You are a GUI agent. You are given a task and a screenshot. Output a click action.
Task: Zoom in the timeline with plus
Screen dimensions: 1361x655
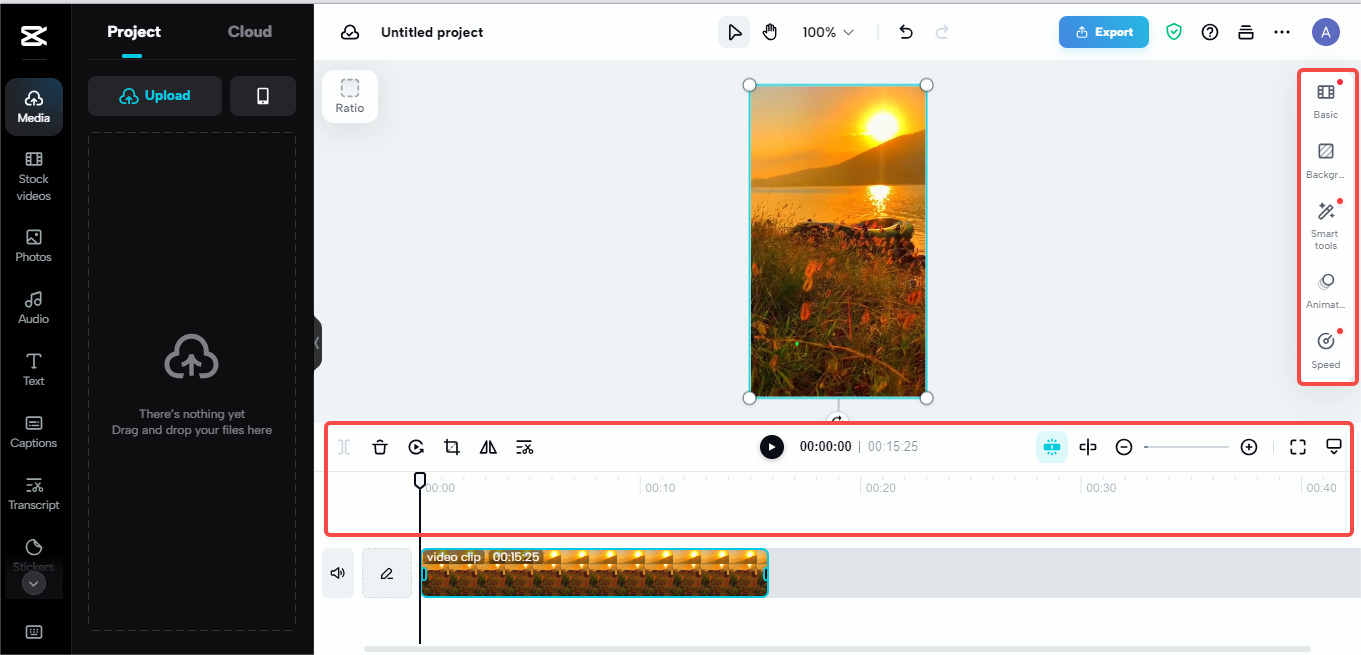click(x=1249, y=447)
